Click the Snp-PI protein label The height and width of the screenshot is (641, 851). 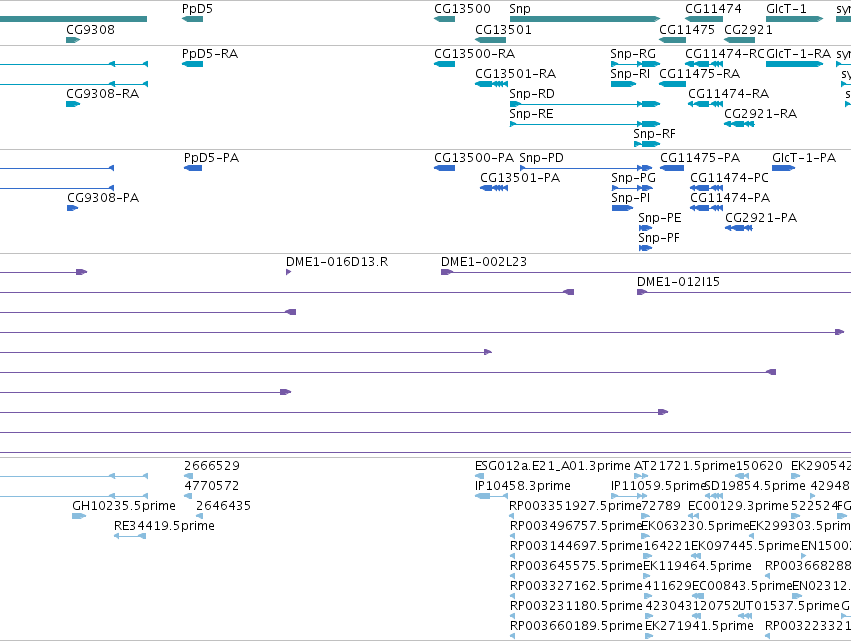coord(631,198)
